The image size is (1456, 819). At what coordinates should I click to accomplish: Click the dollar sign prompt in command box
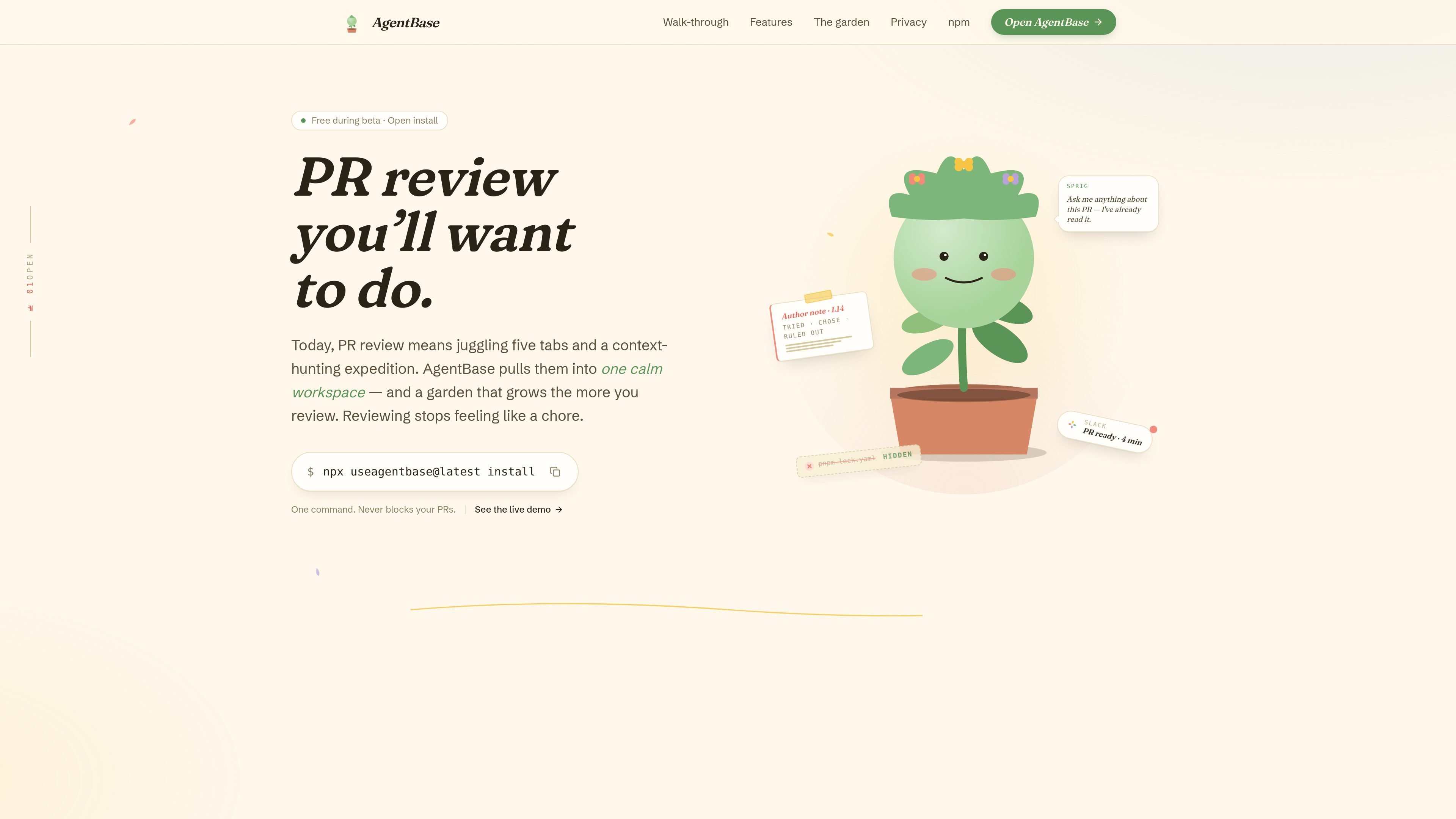[310, 472]
